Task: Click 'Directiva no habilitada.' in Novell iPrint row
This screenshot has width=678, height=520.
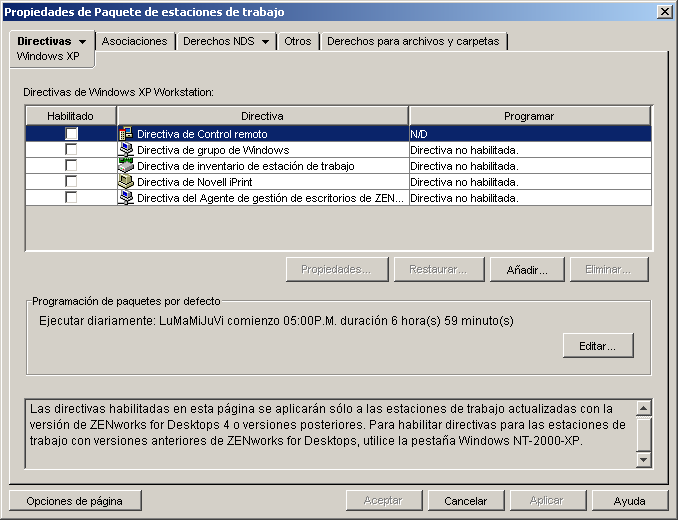Action: [464, 182]
